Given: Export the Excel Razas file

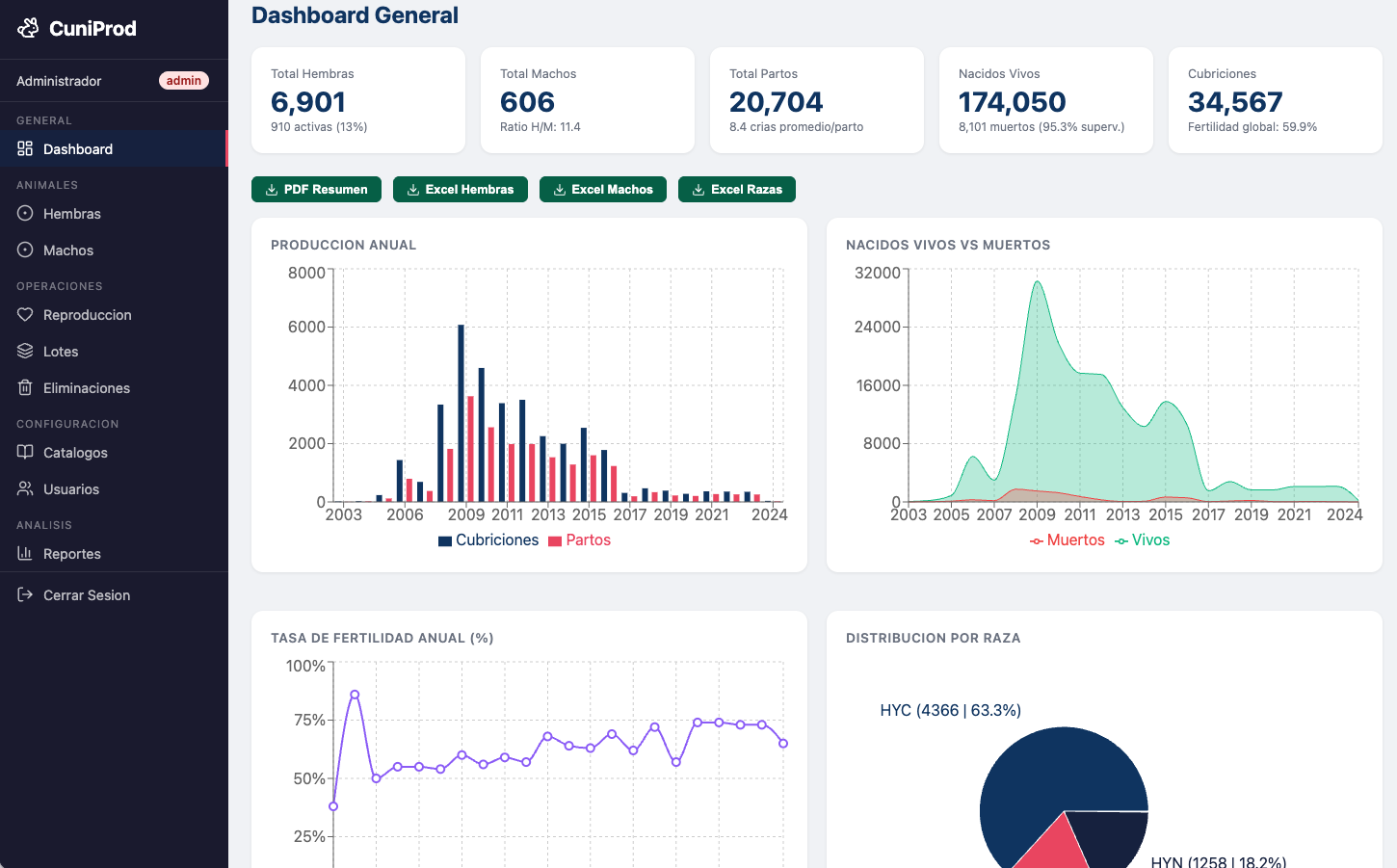Looking at the screenshot, I should click(x=737, y=190).
